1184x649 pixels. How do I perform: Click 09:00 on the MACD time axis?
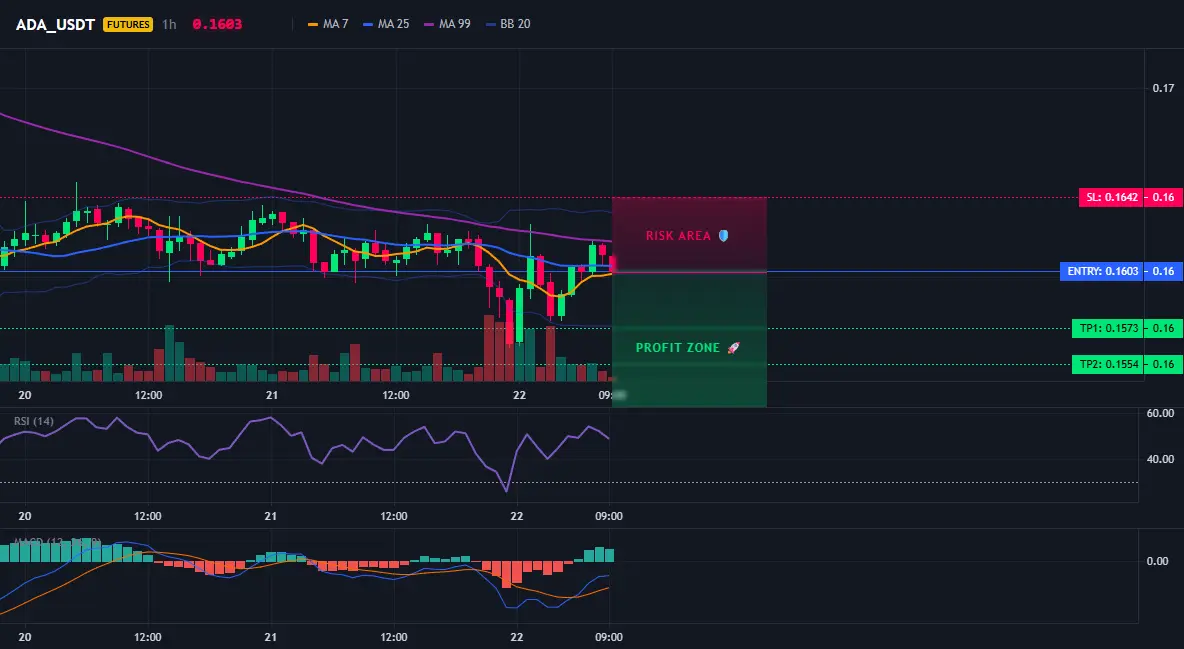tap(609, 637)
